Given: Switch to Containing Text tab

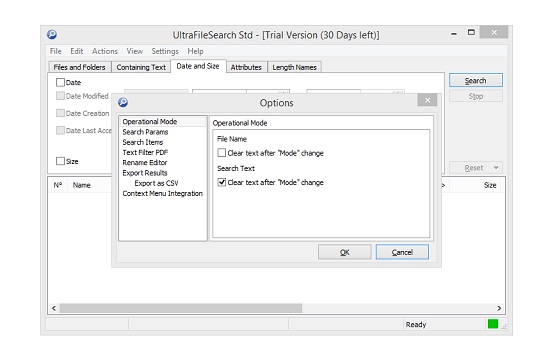Looking at the screenshot, I should pyautogui.click(x=141, y=67).
